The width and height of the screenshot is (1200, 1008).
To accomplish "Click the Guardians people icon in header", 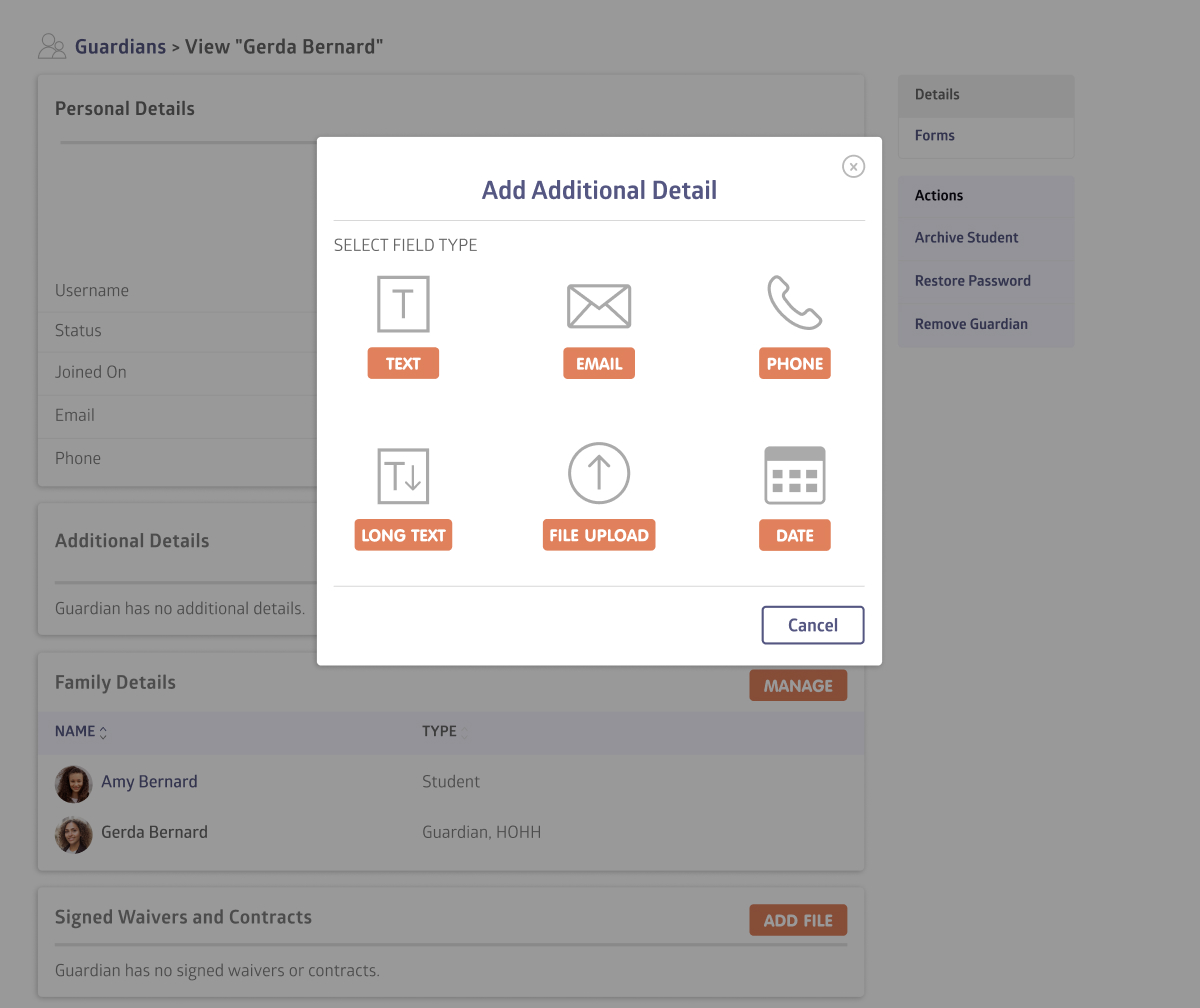I will coord(51,46).
